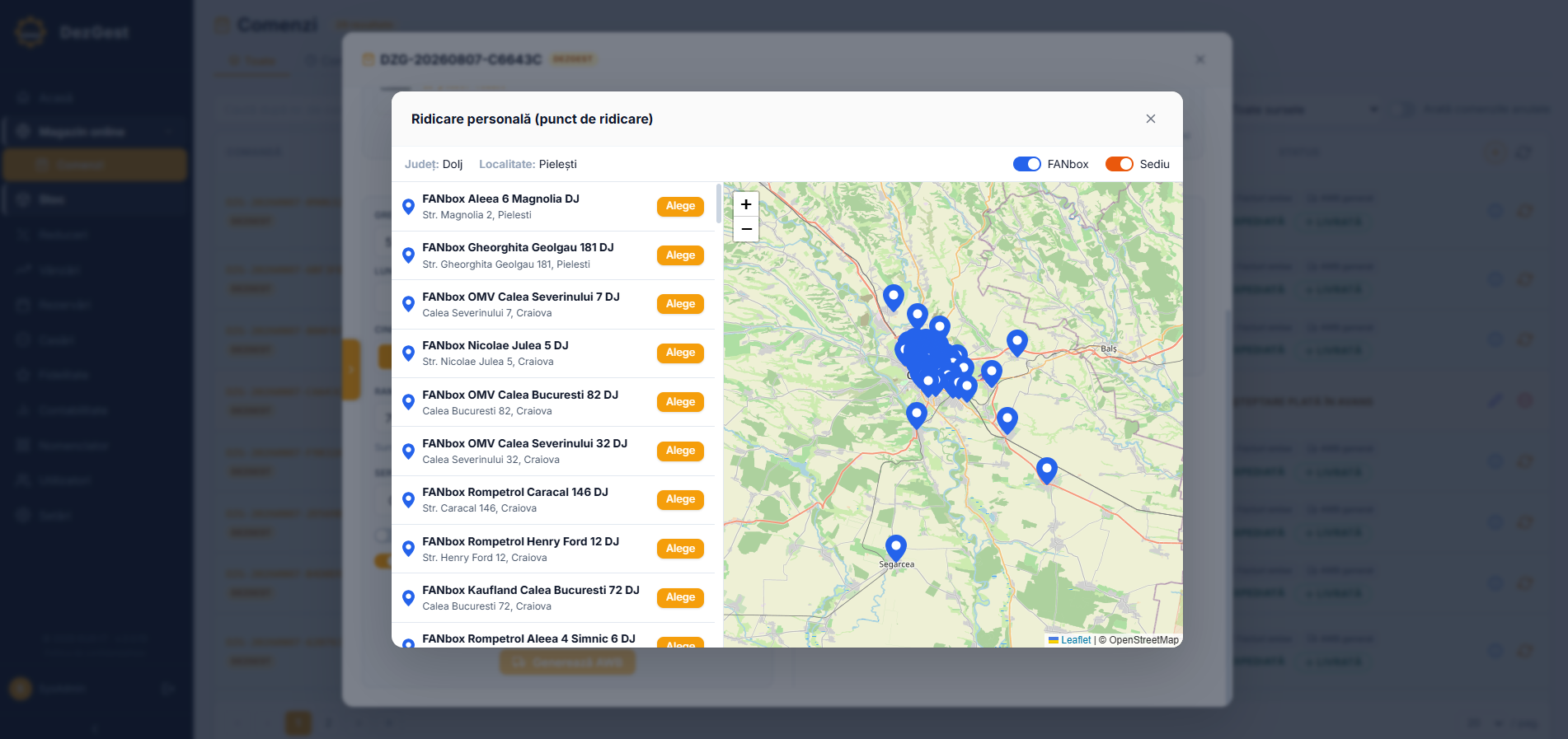Viewport: 1568px width, 739px height.
Task: Toggle the Sediu filter switch
Action: (1120, 164)
